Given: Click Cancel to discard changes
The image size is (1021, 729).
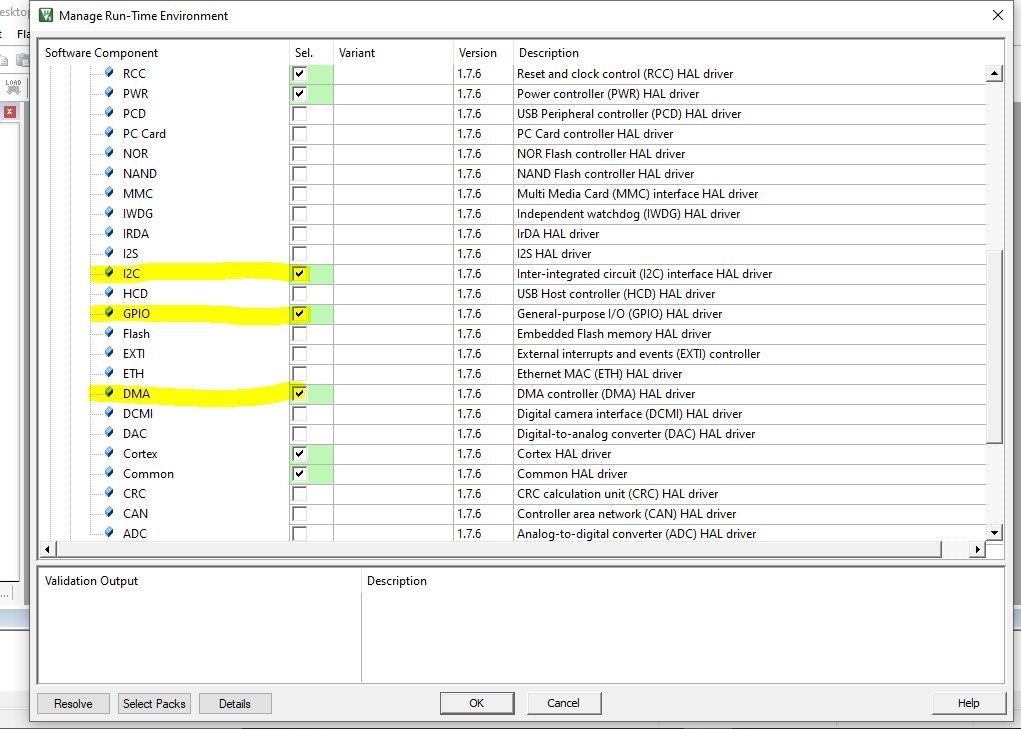Looking at the screenshot, I should coord(563,703).
